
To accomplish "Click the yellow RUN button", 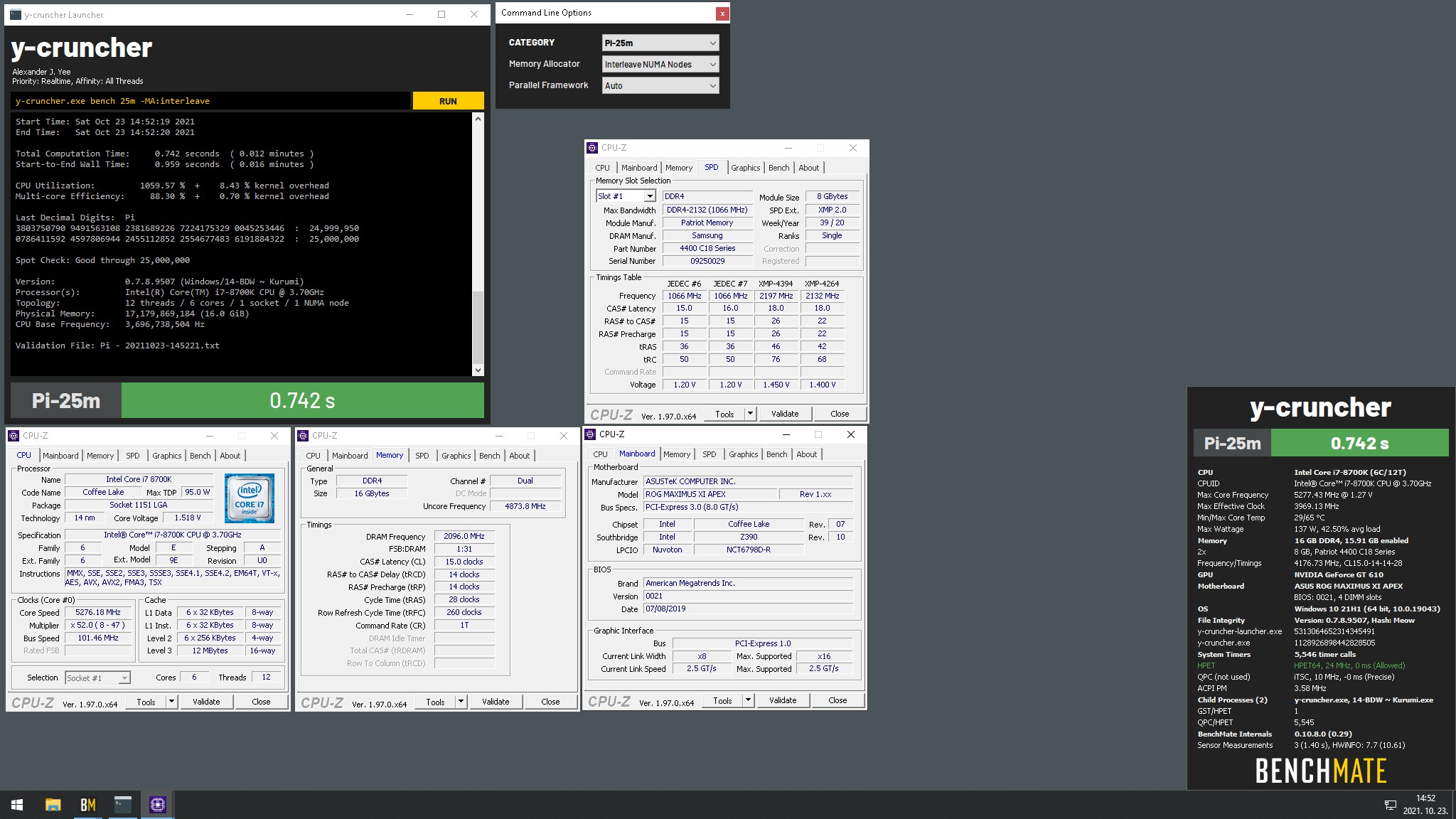I will pyautogui.click(x=448, y=101).
